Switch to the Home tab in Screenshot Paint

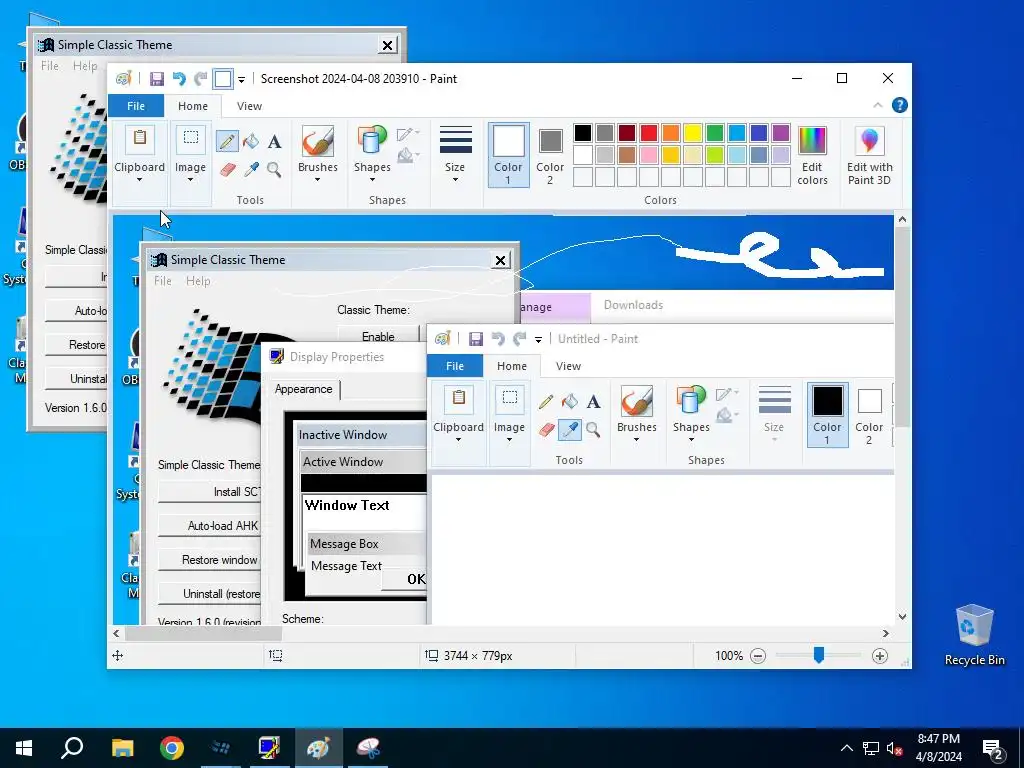coord(193,106)
